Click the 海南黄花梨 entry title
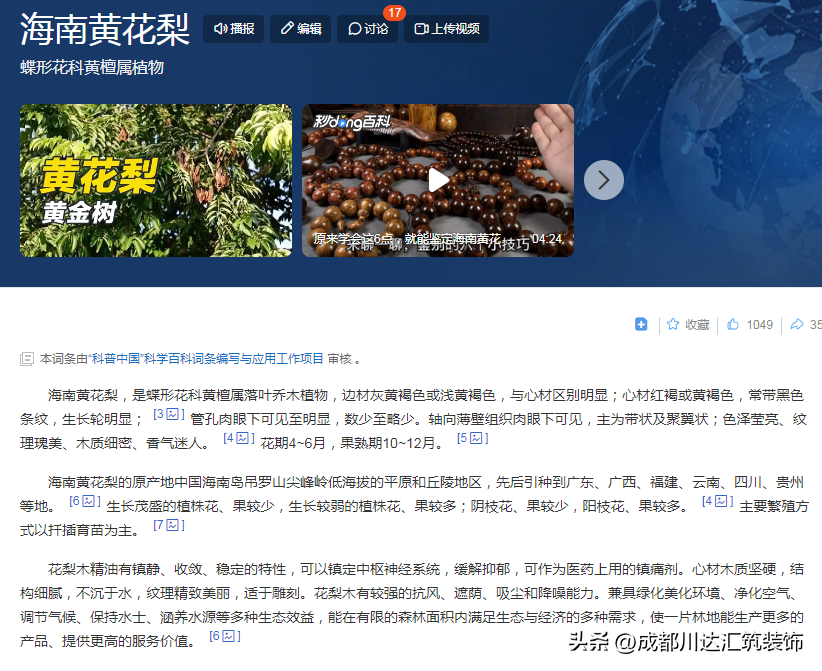822x671 pixels. (x=105, y=30)
